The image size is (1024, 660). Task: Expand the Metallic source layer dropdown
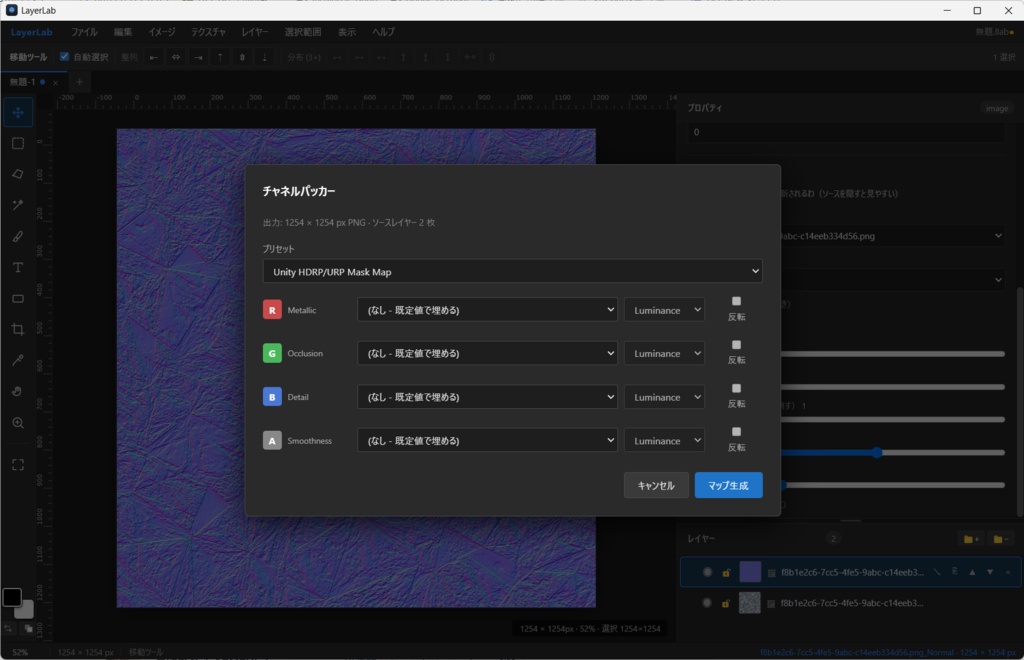(x=487, y=310)
